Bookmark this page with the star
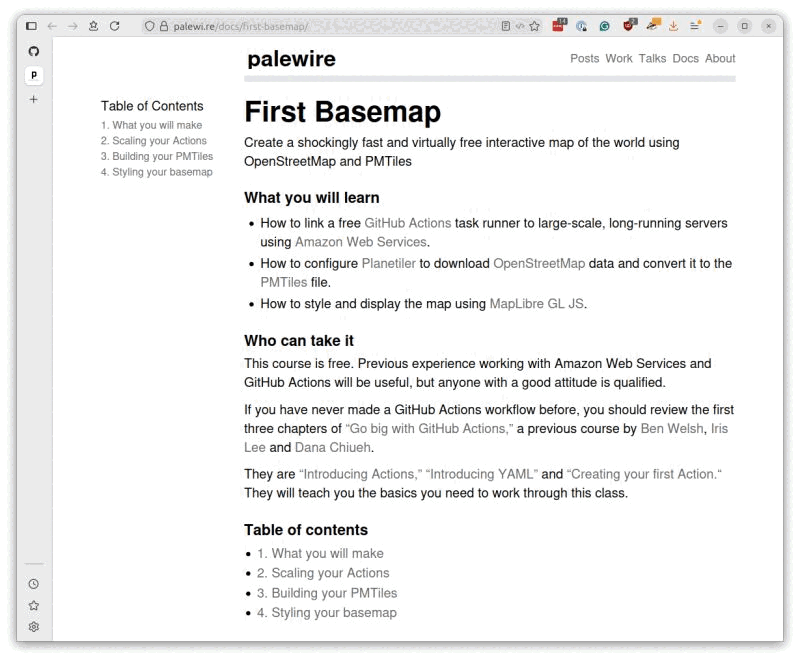 tap(534, 26)
